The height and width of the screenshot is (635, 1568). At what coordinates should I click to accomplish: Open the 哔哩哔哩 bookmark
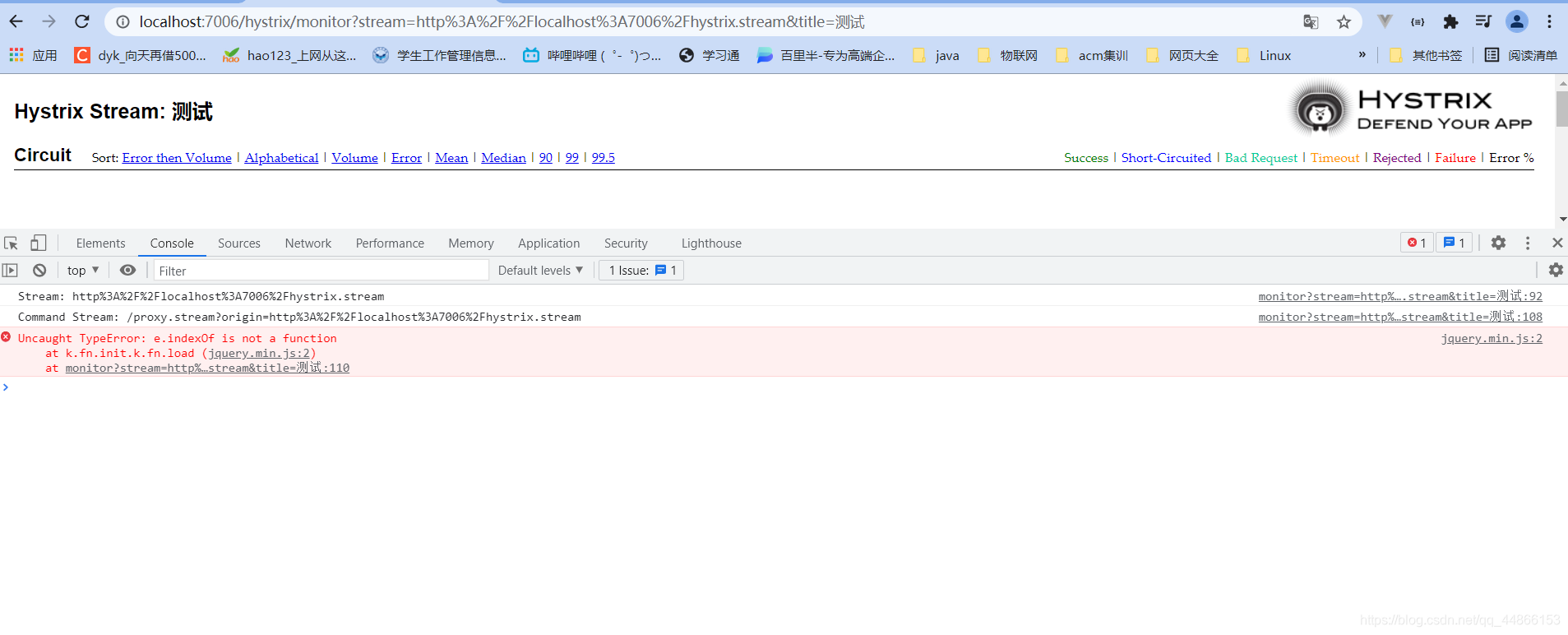coord(592,55)
